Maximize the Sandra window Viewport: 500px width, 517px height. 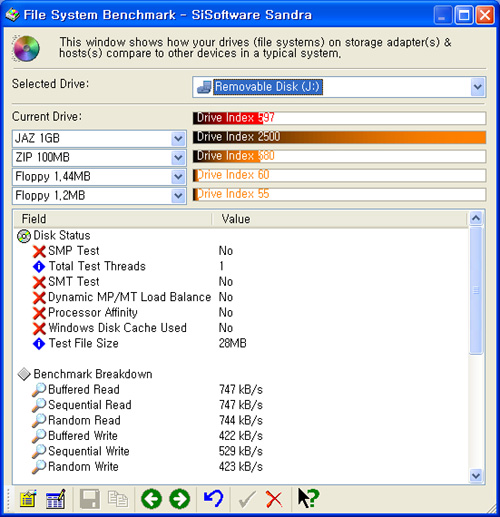[464, 15]
